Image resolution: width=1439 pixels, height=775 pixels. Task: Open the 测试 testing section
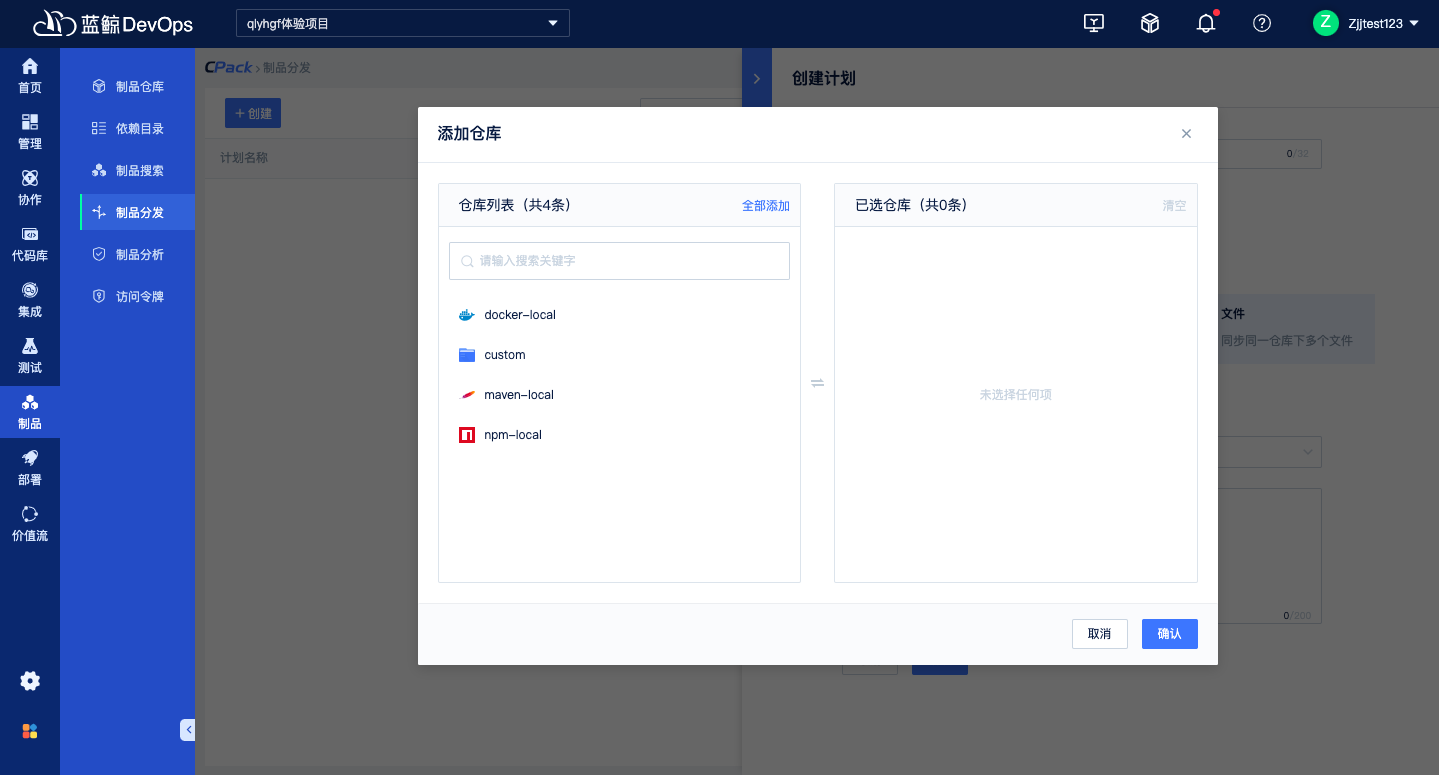click(30, 356)
